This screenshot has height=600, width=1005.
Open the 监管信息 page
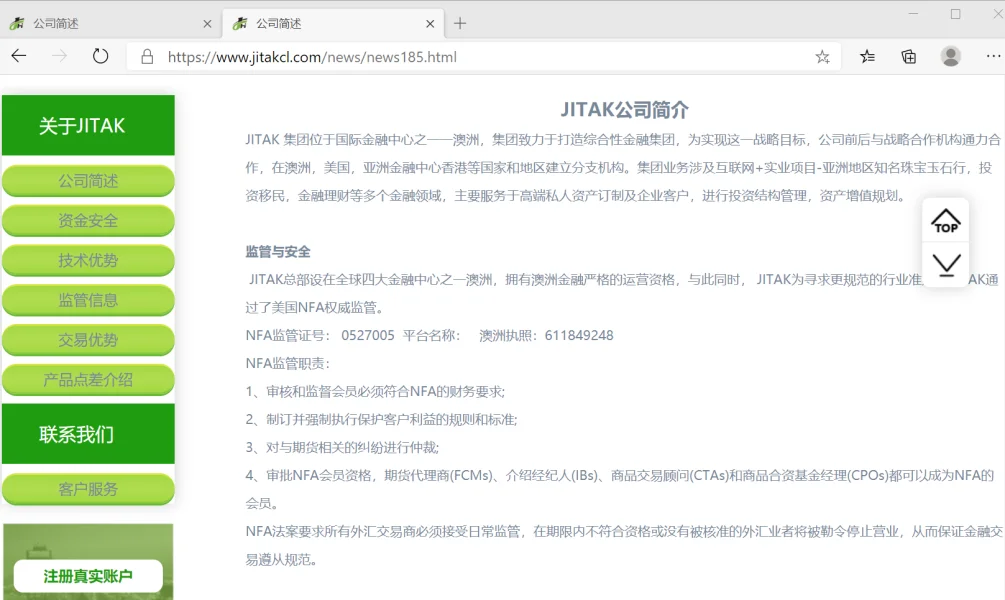[x=88, y=300]
